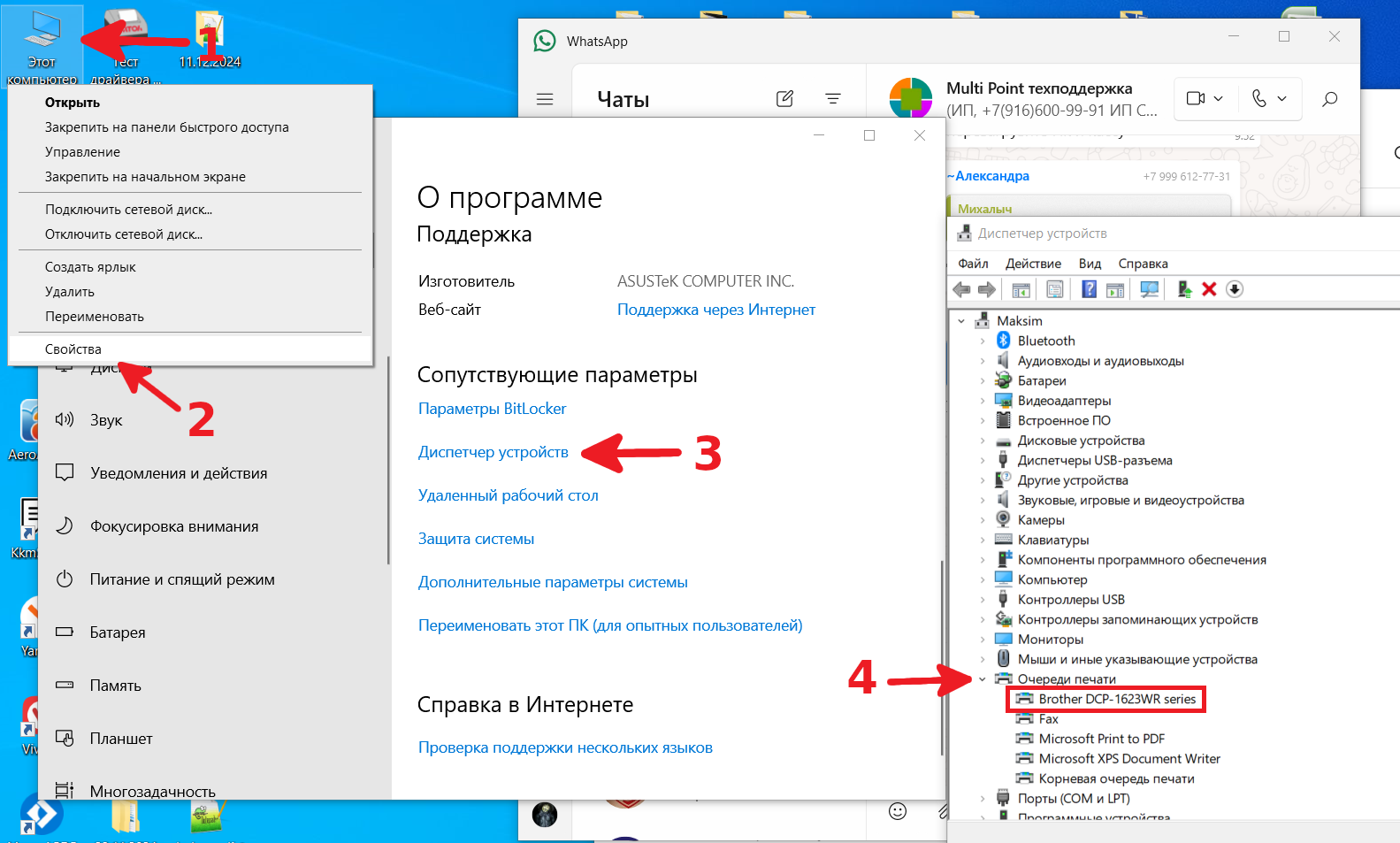Choose Подключить сетевой диск in the context menu
Screen dimensions: 1400x843
point(190,210)
